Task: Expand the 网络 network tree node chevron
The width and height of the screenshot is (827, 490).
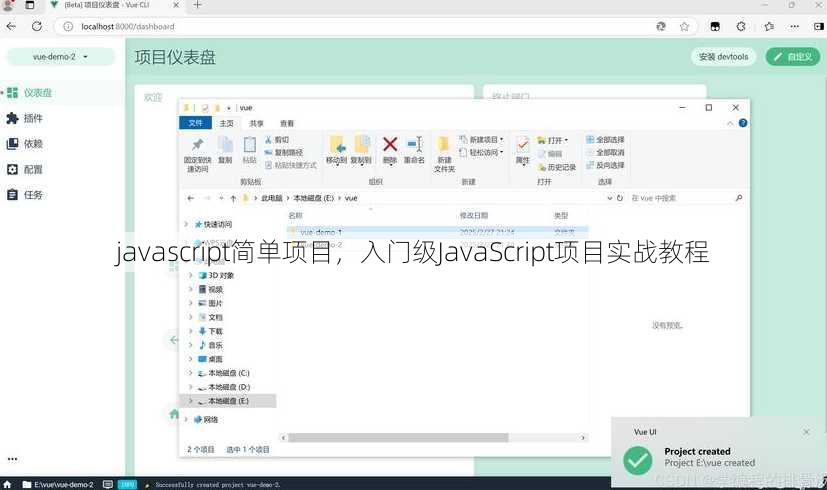Action: pos(186,419)
